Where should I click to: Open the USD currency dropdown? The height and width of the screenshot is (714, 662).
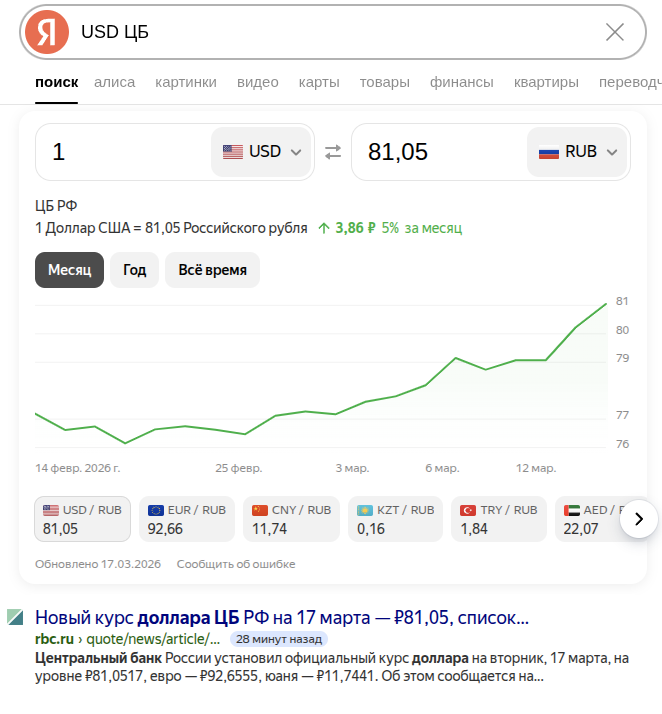[x=262, y=152]
